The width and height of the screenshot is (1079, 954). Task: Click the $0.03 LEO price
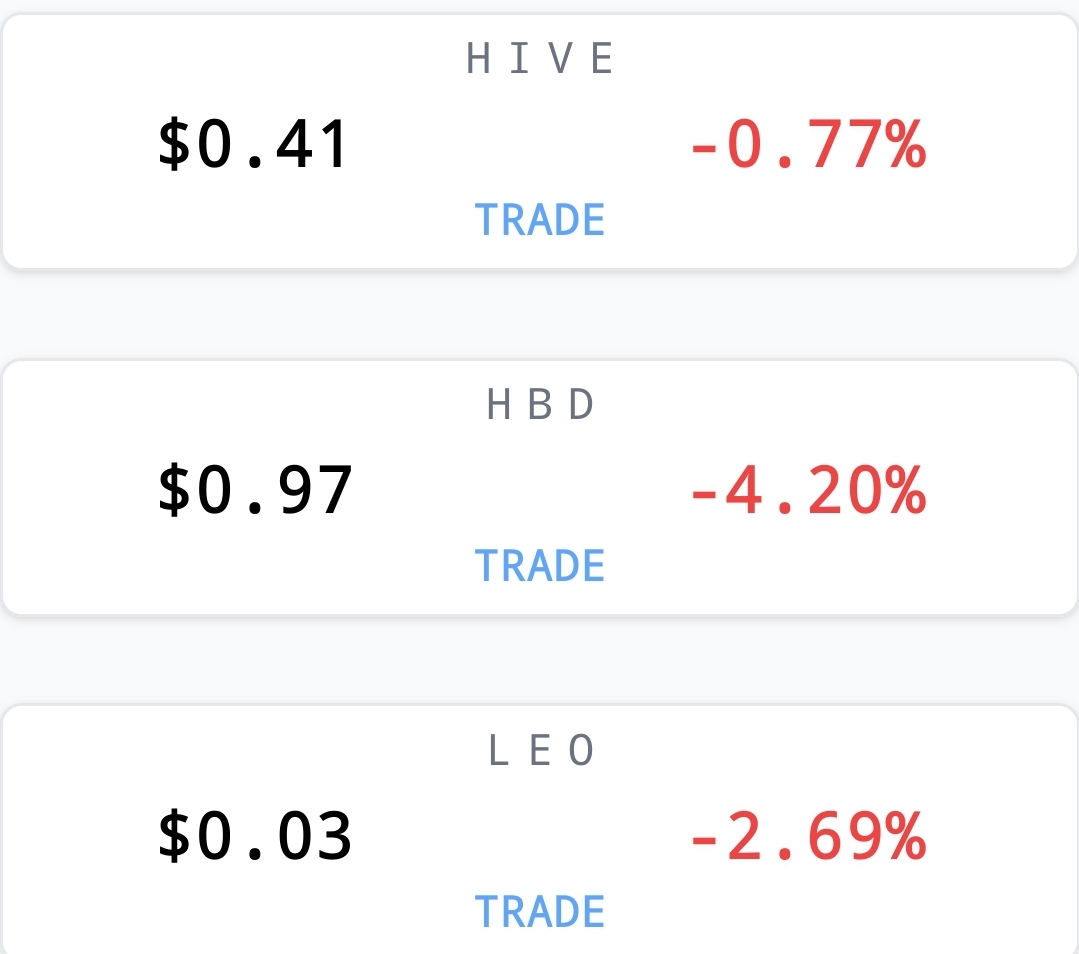pyautogui.click(x=255, y=836)
